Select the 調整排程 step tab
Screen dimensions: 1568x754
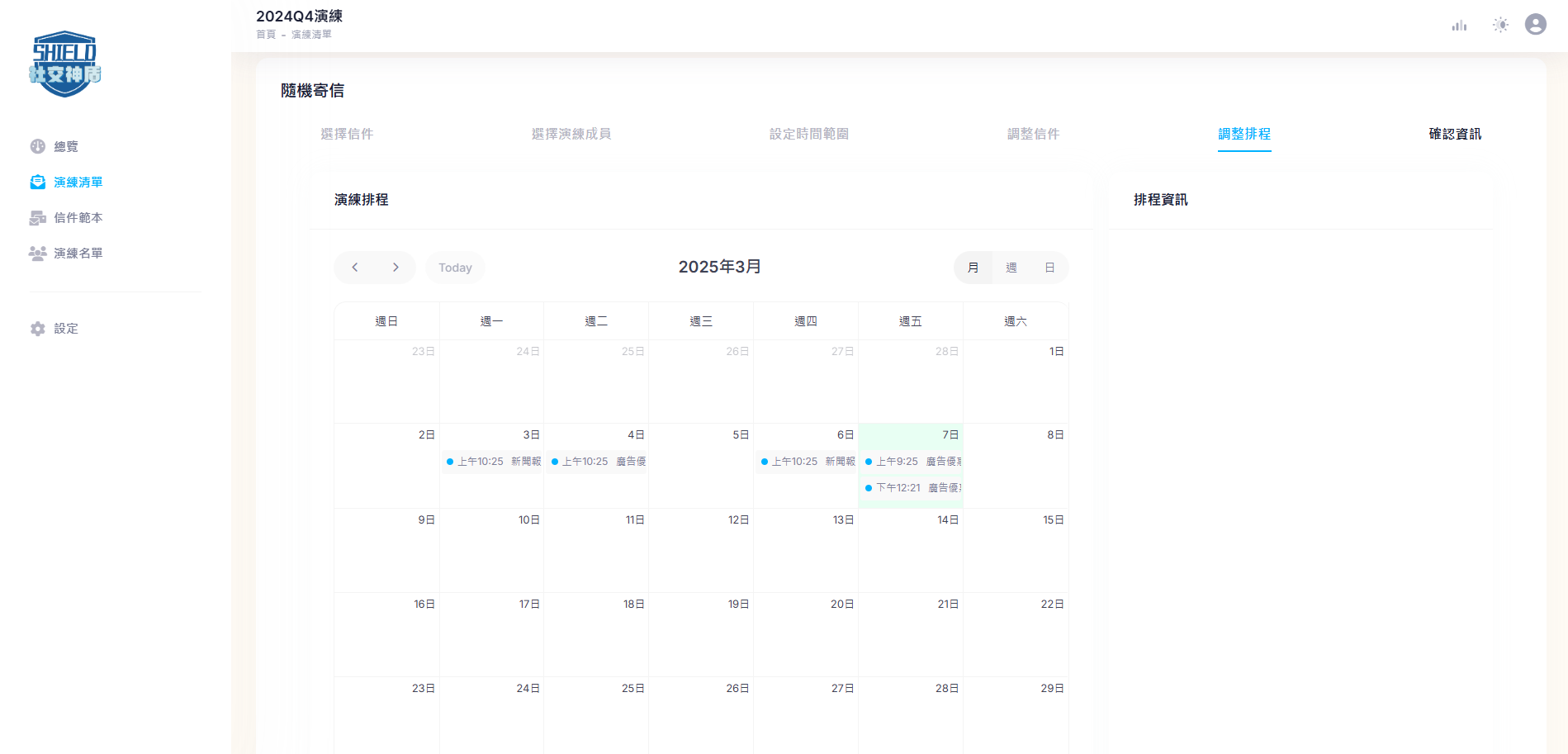pos(1244,134)
